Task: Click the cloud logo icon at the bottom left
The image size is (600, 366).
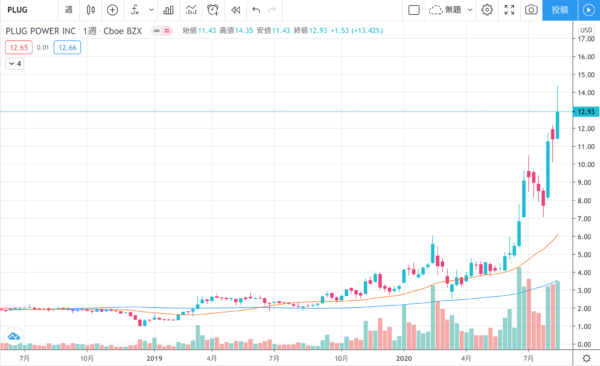Action: [x=14, y=337]
